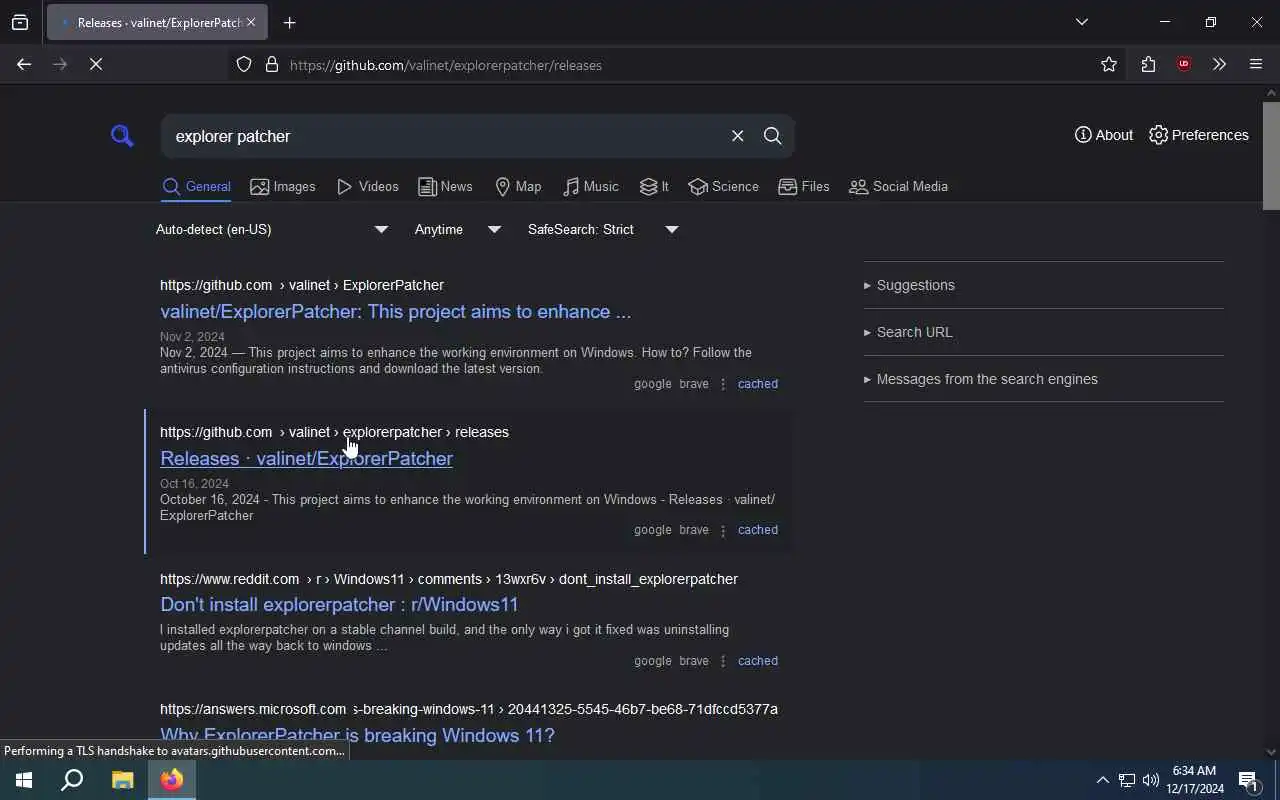Screen dimensions: 1280x800
Task: Switch to the Social Media tab
Action: [x=898, y=187]
